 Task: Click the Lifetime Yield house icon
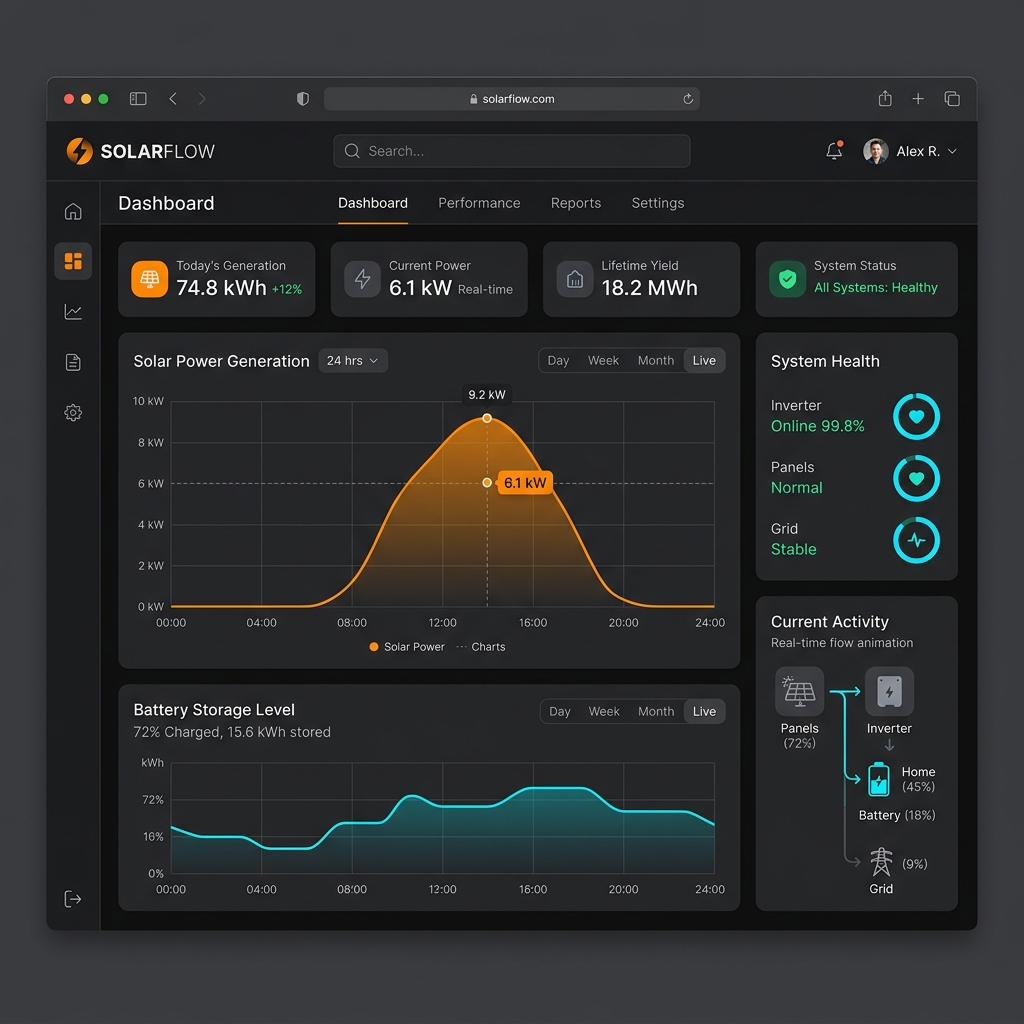point(575,279)
